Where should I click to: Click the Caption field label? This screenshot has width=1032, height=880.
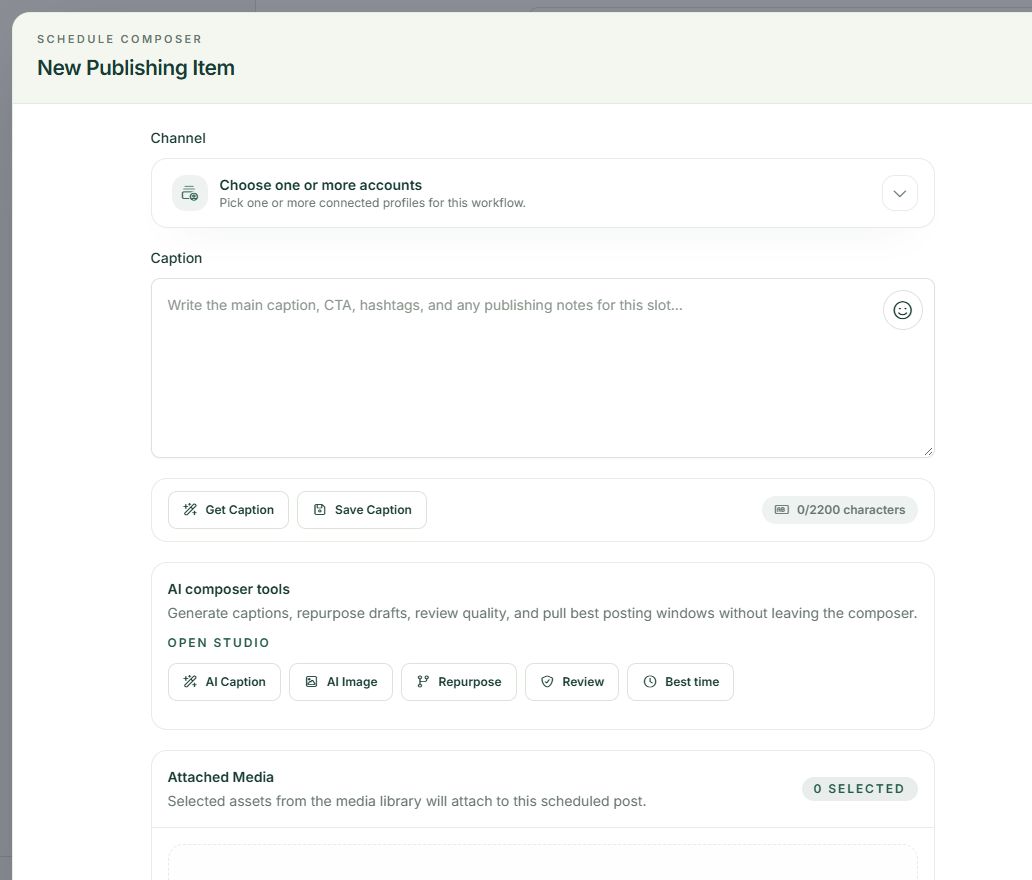176,258
